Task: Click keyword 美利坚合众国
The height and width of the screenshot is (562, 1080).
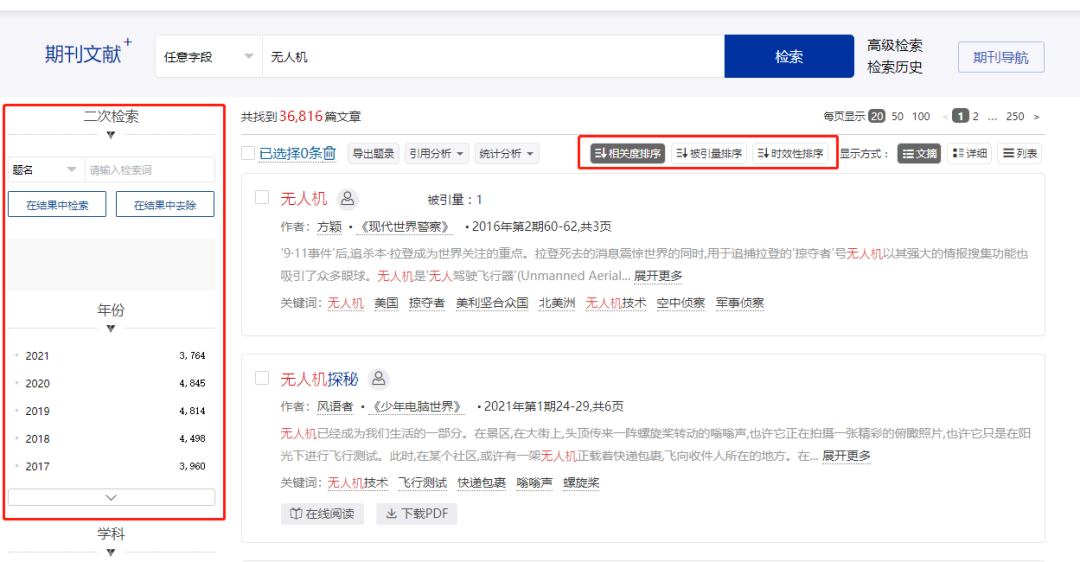Action: (492, 303)
